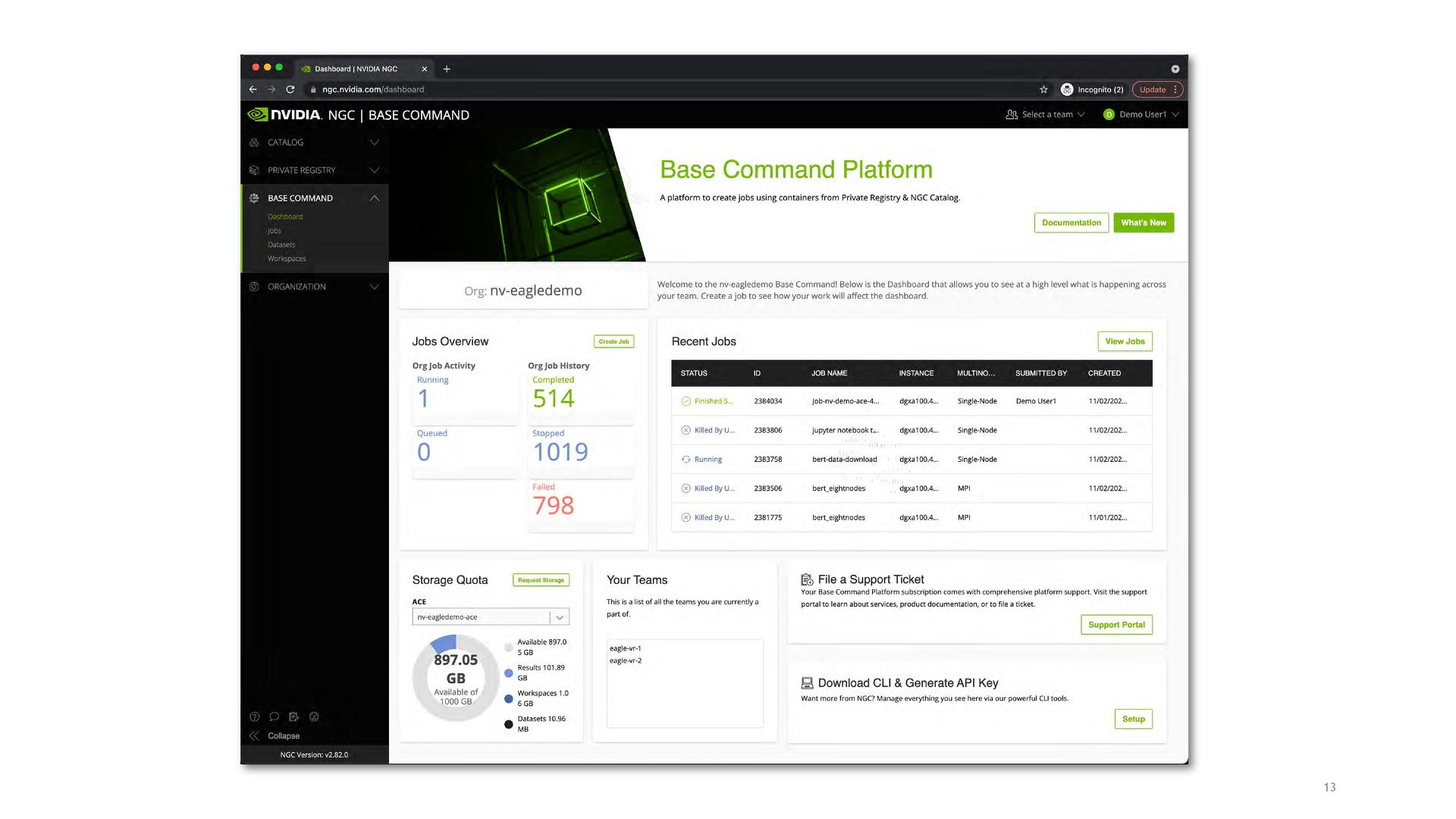This screenshot has width=1456, height=819.
Task: Click the Download CLI laptop icon
Action: (x=808, y=683)
